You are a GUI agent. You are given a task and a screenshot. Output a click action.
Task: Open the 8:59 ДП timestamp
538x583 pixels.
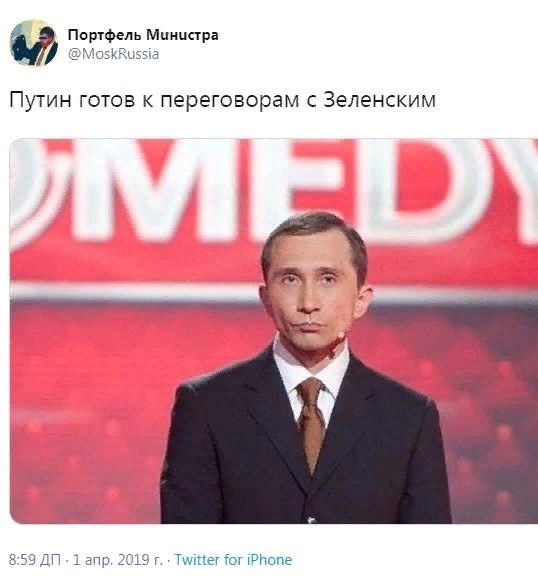(x=35, y=560)
